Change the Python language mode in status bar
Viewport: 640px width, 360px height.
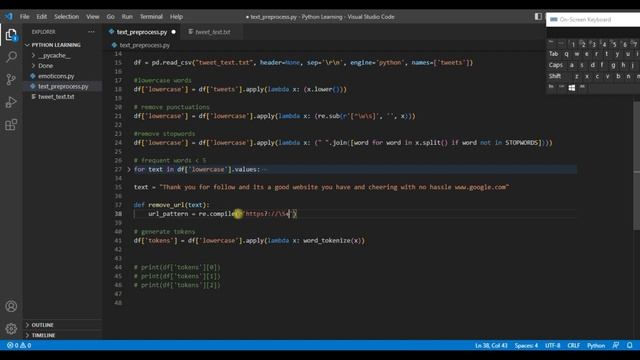(596, 345)
